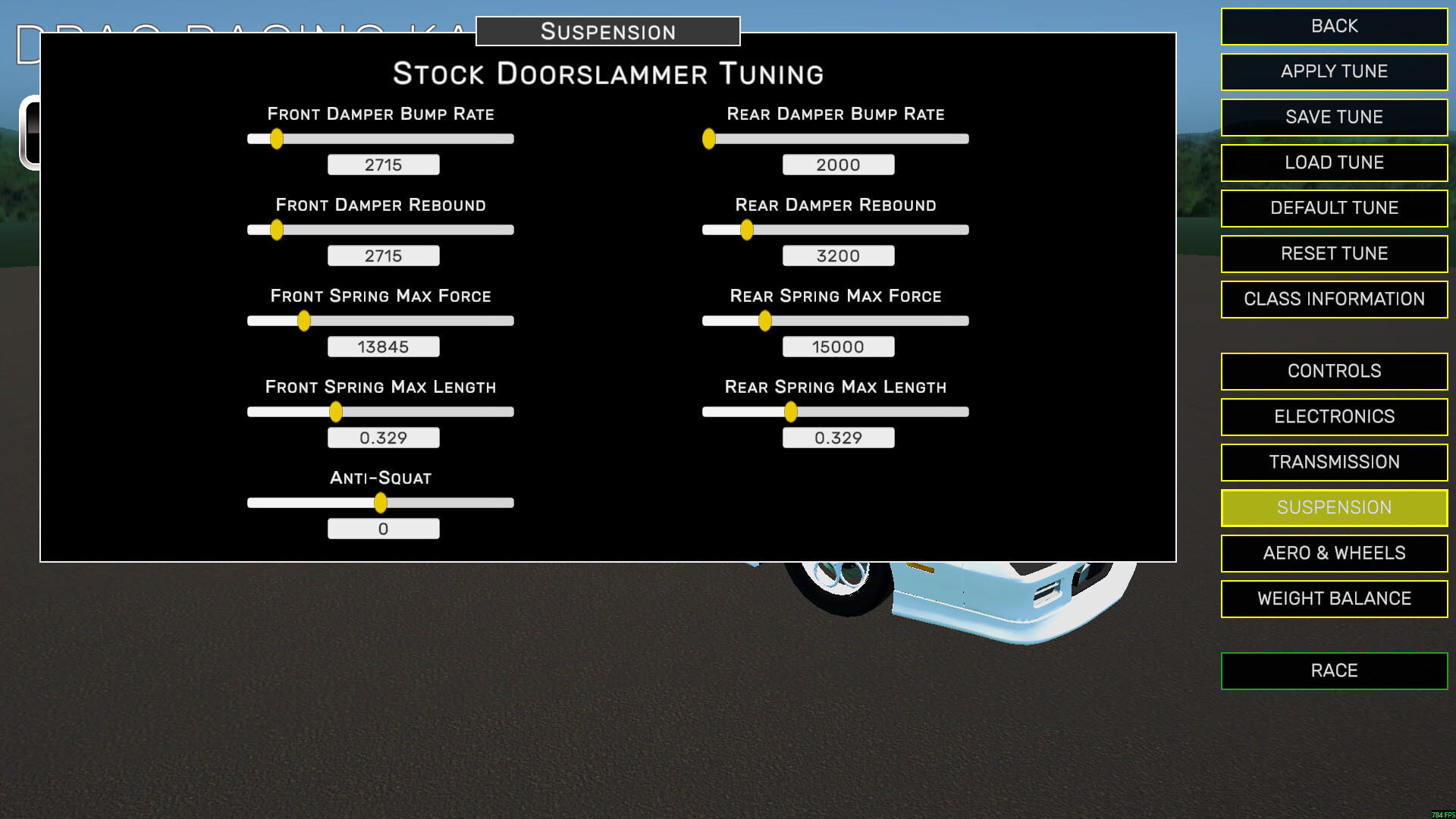Click Rear Spring Max Force slider handle
The image size is (1456, 819).
coord(765,321)
